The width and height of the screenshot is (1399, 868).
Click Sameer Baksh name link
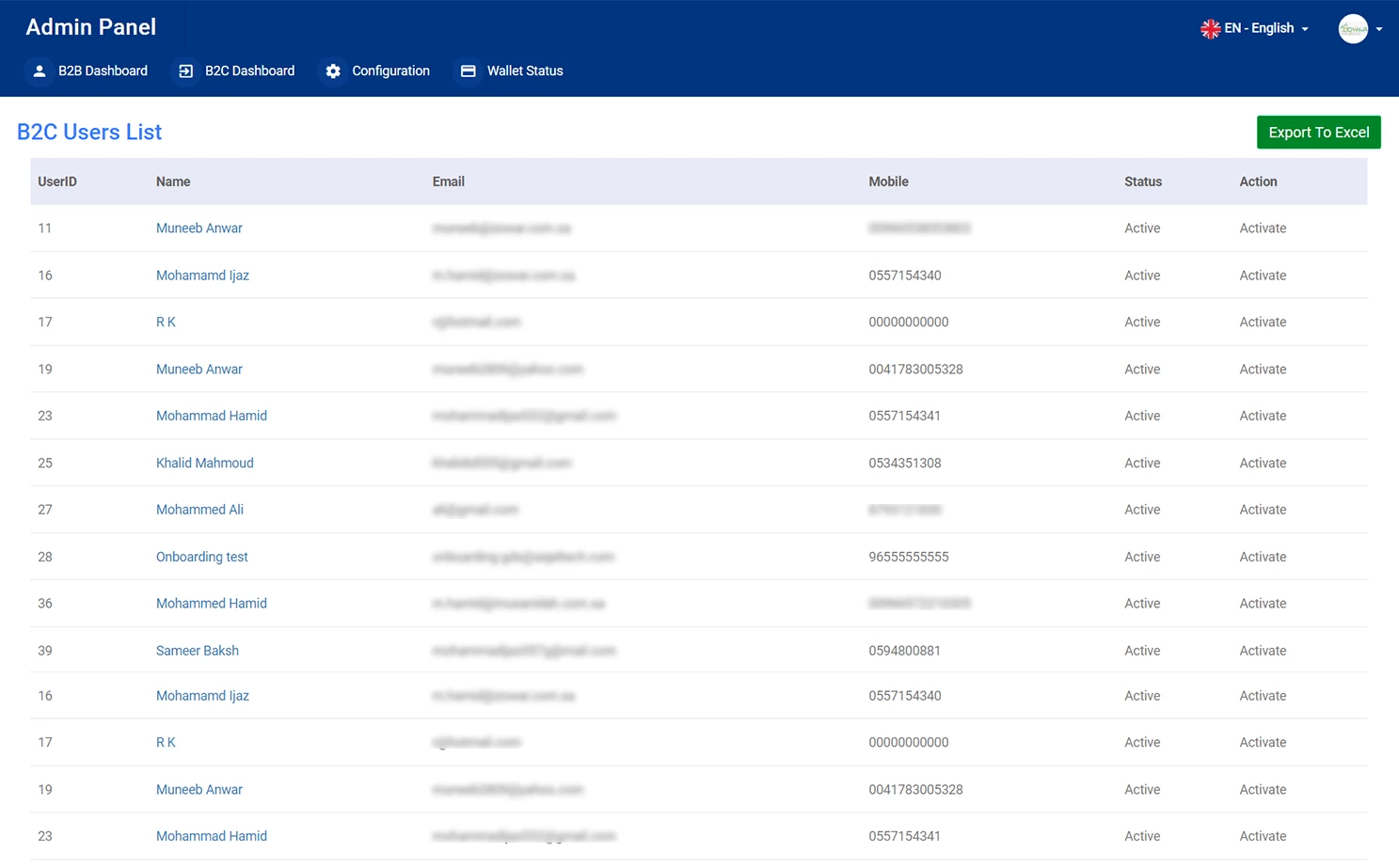tap(197, 650)
